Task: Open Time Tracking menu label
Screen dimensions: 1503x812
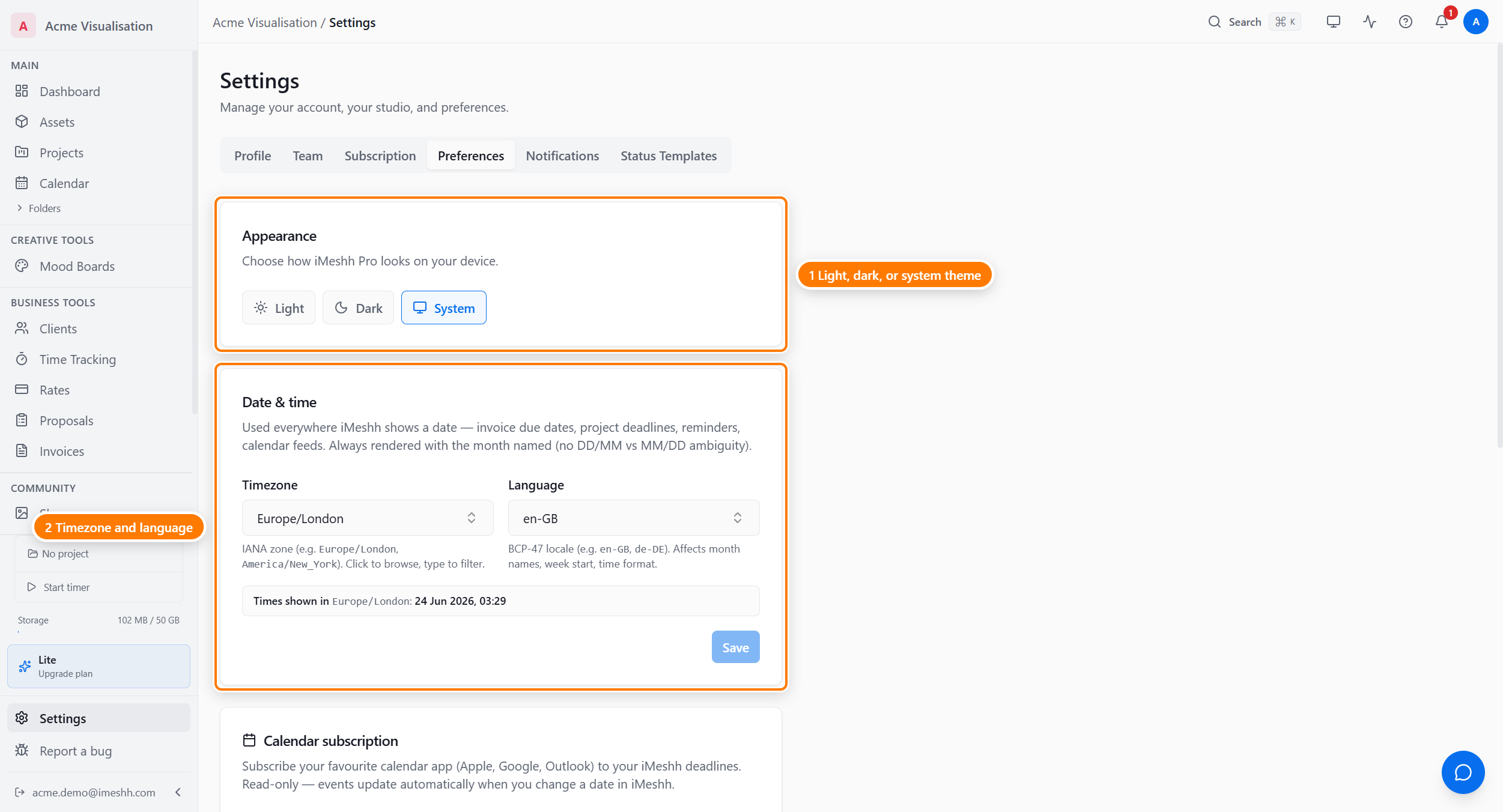Action: (x=77, y=359)
